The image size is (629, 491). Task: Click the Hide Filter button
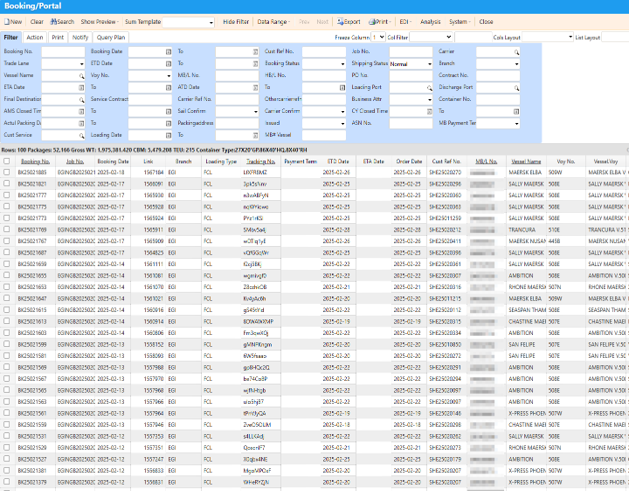pos(236,21)
